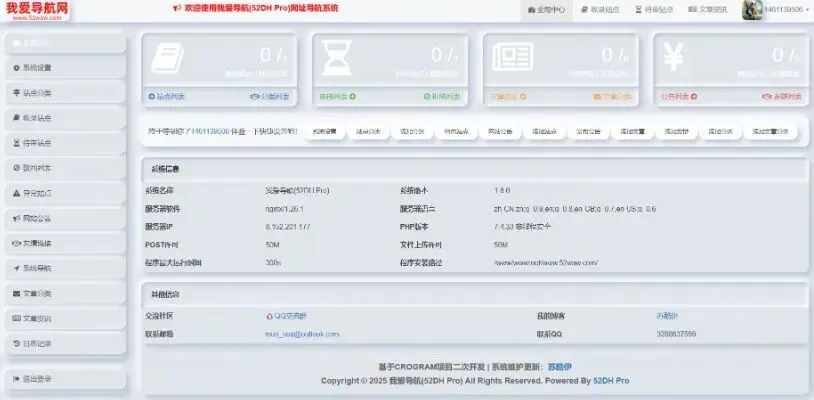The height and width of the screenshot is (400, 814).
Task: Open the blog link in the 我的博客 row
Action: (667, 316)
